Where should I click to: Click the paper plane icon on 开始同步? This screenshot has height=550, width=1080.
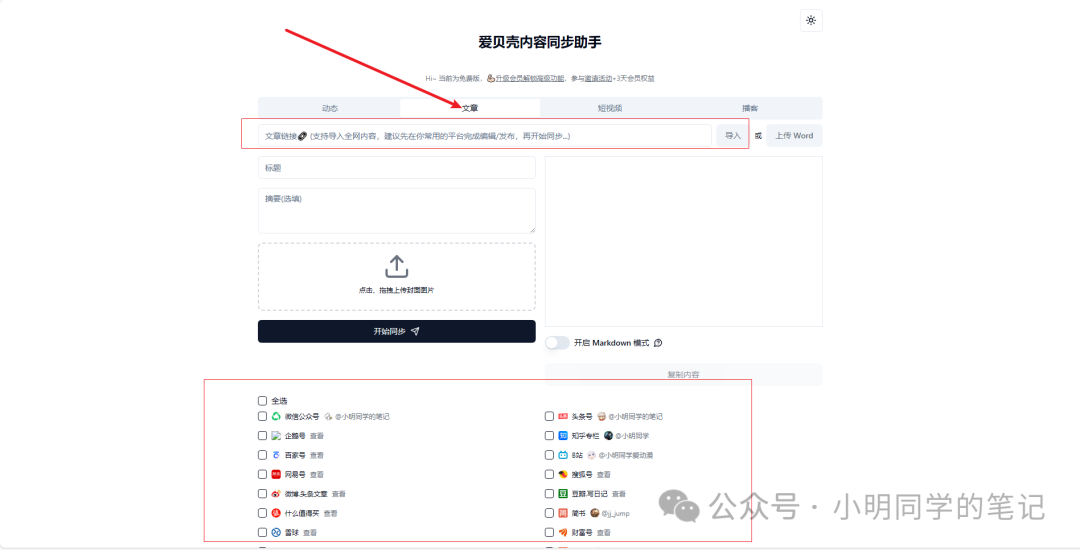415,331
